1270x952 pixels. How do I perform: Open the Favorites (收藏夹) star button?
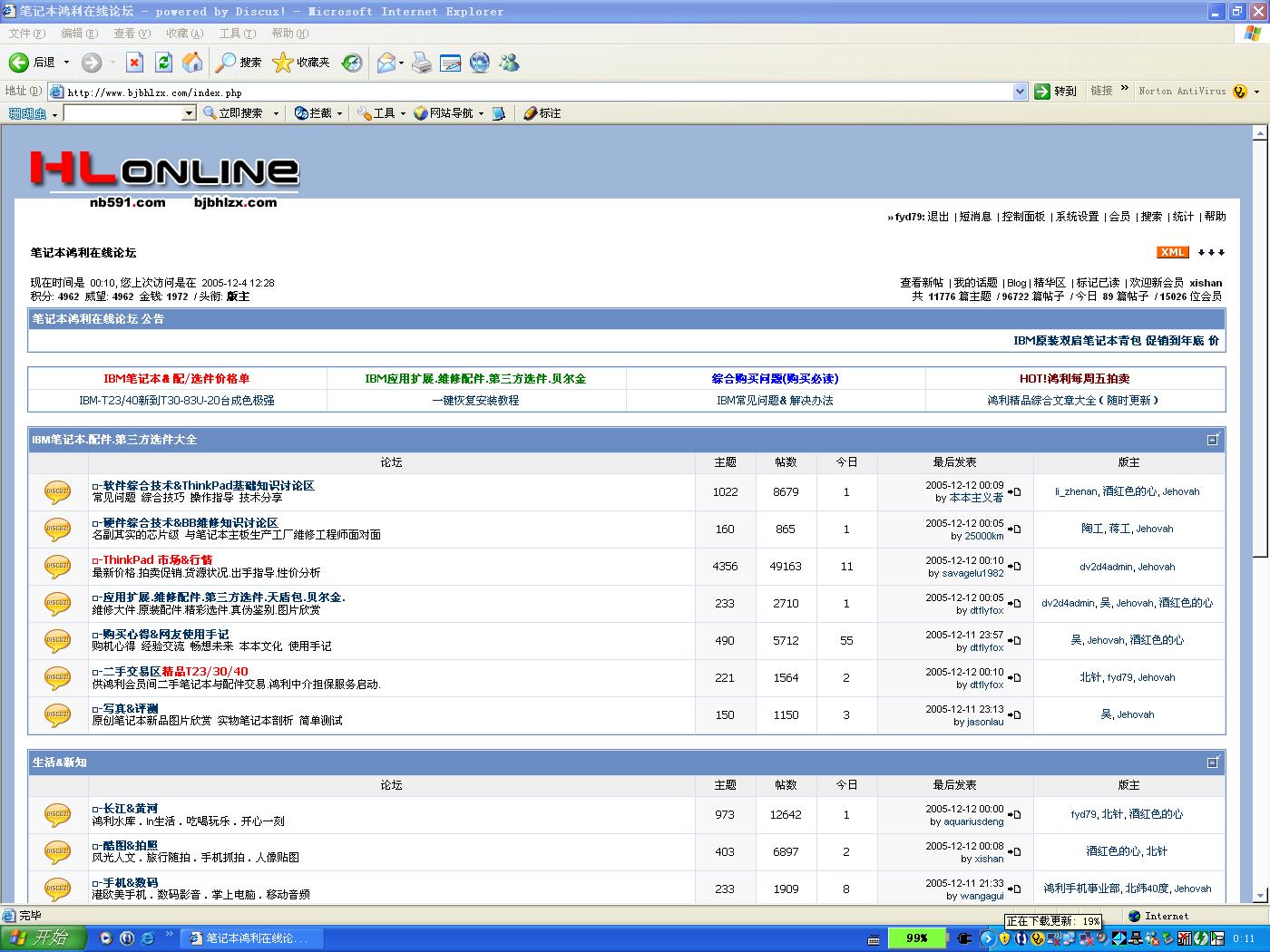pos(301,63)
